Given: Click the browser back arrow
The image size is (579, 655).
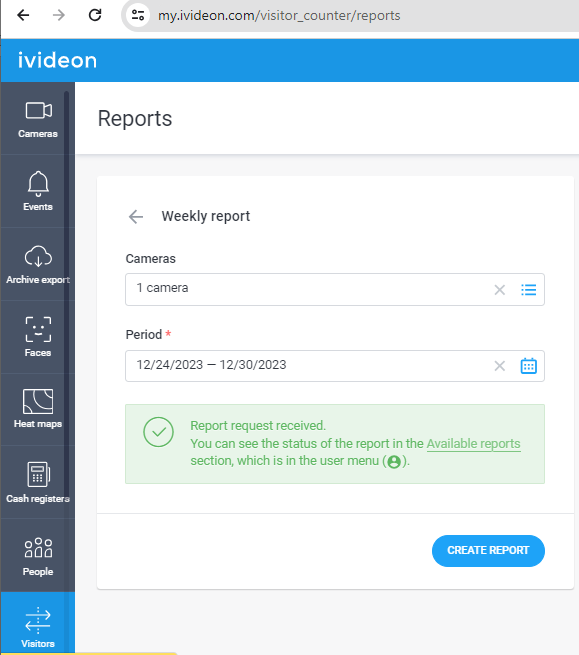Looking at the screenshot, I should click(23, 15).
